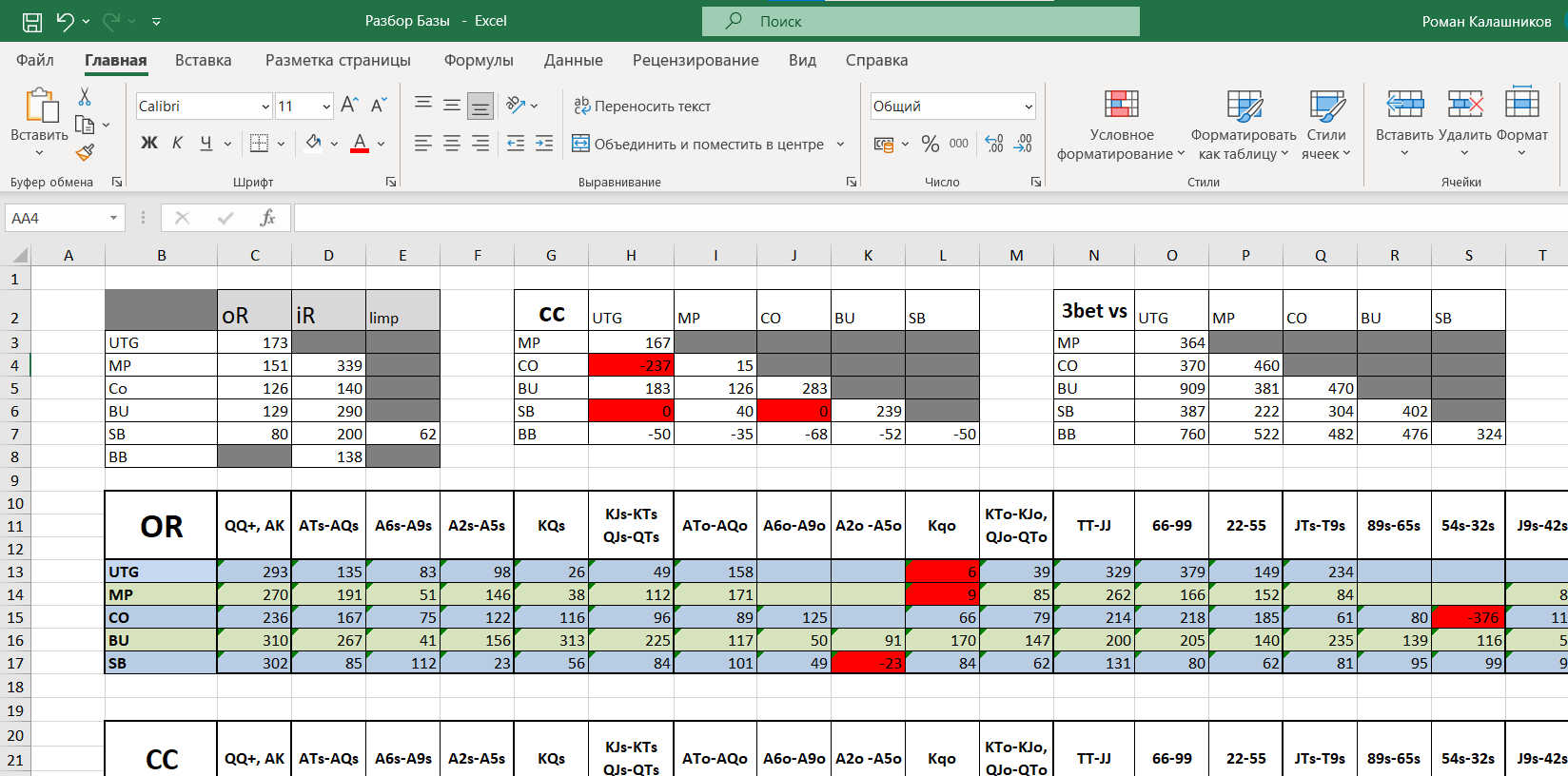This screenshot has height=776, width=1568.
Task: Align text left in cell
Action: (423, 144)
